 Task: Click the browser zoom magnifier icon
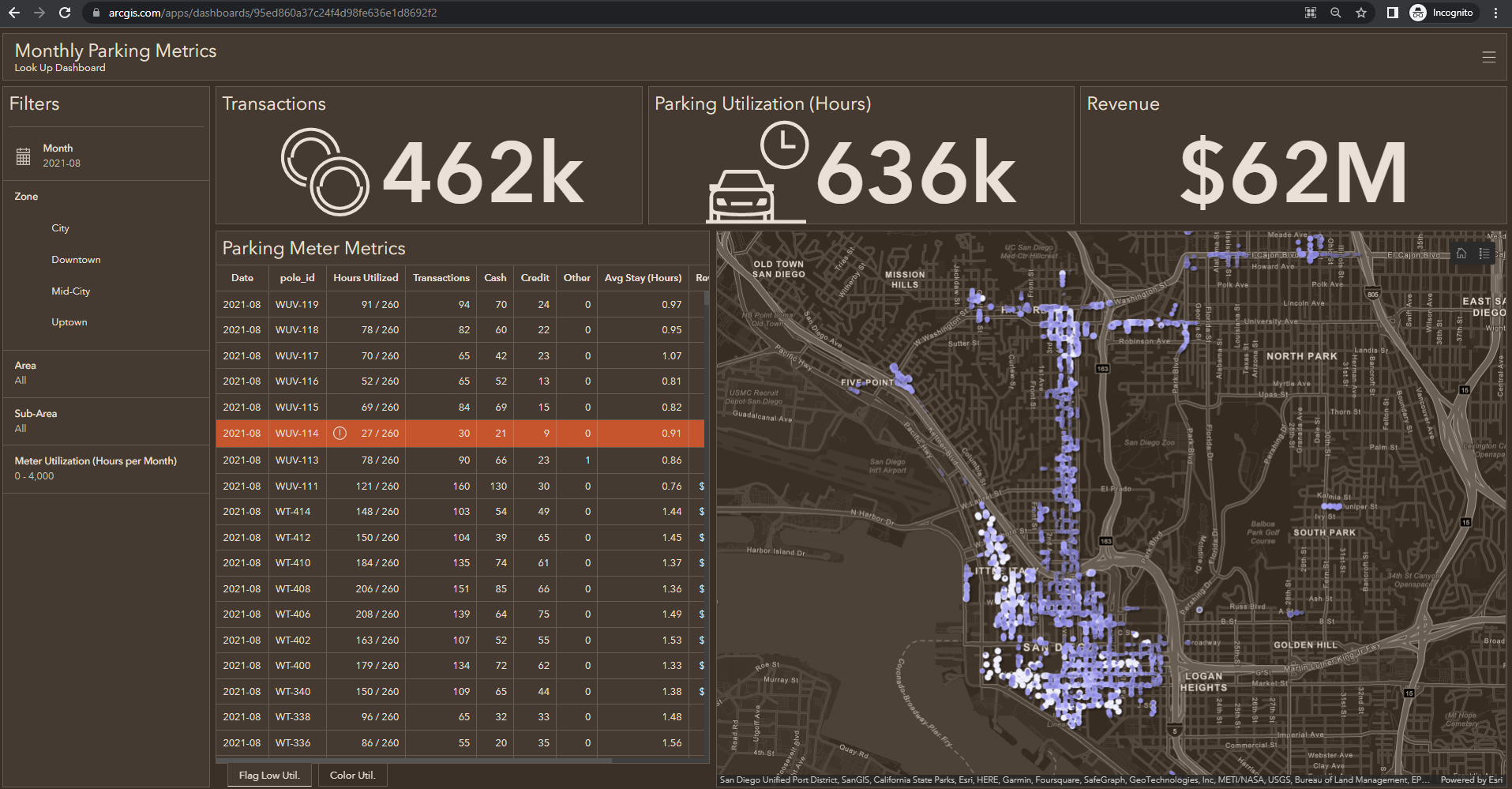click(1335, 13)
